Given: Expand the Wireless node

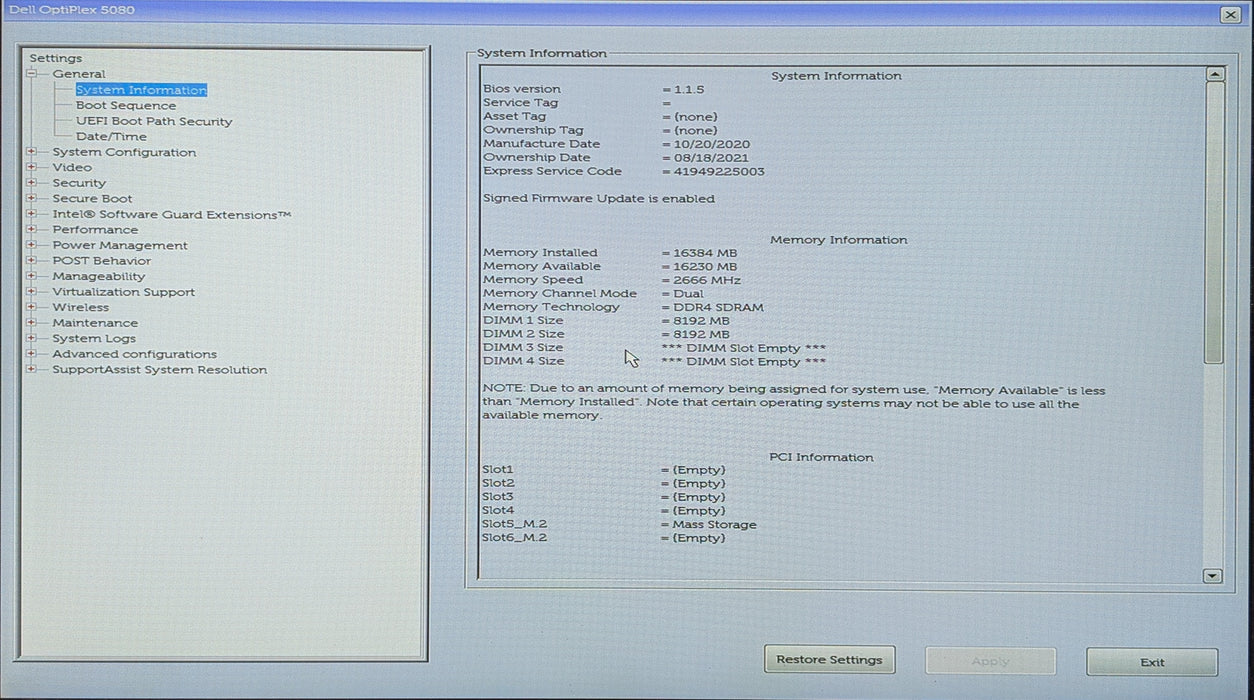Looking at the screenshot, I should click(x=32, y=307).
